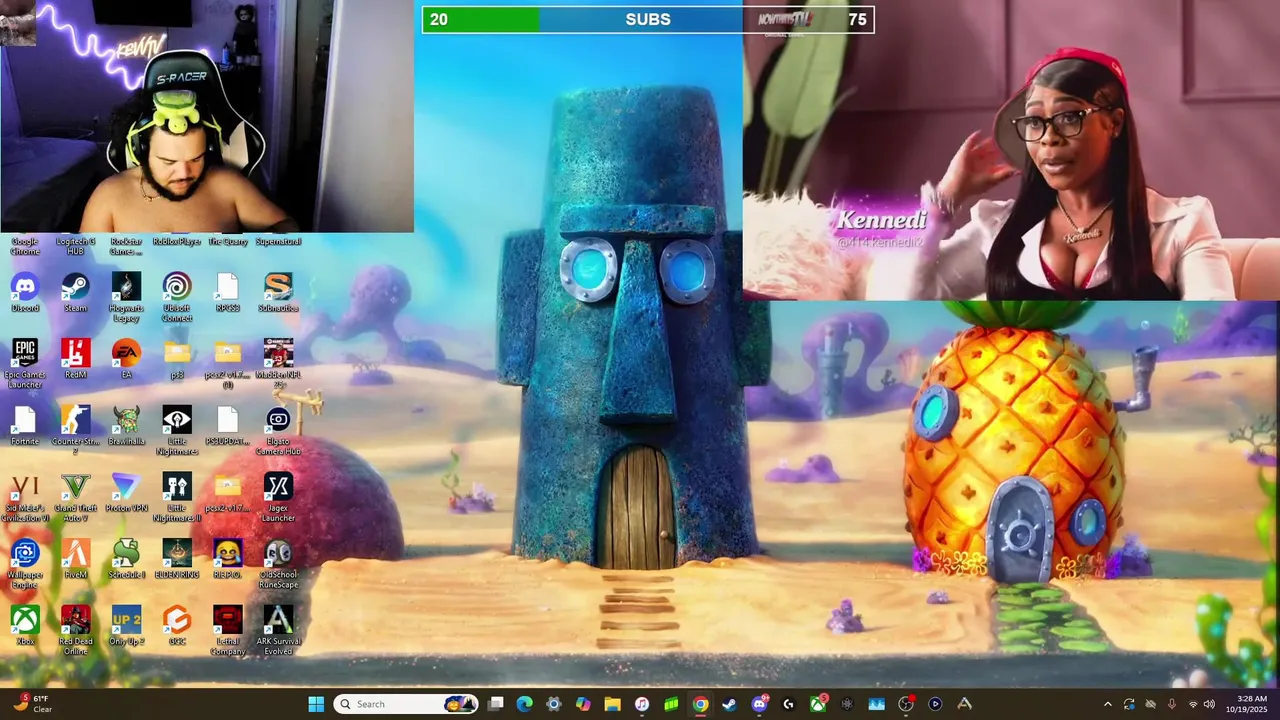
Task: Select the pcsx2 folder ending in (1)
Action: (227, 364)
